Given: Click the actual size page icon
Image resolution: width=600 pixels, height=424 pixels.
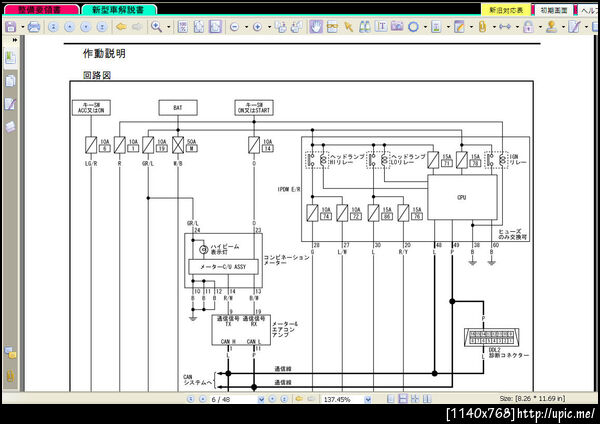Looking at the screenshot, I should tap(183, 27).
